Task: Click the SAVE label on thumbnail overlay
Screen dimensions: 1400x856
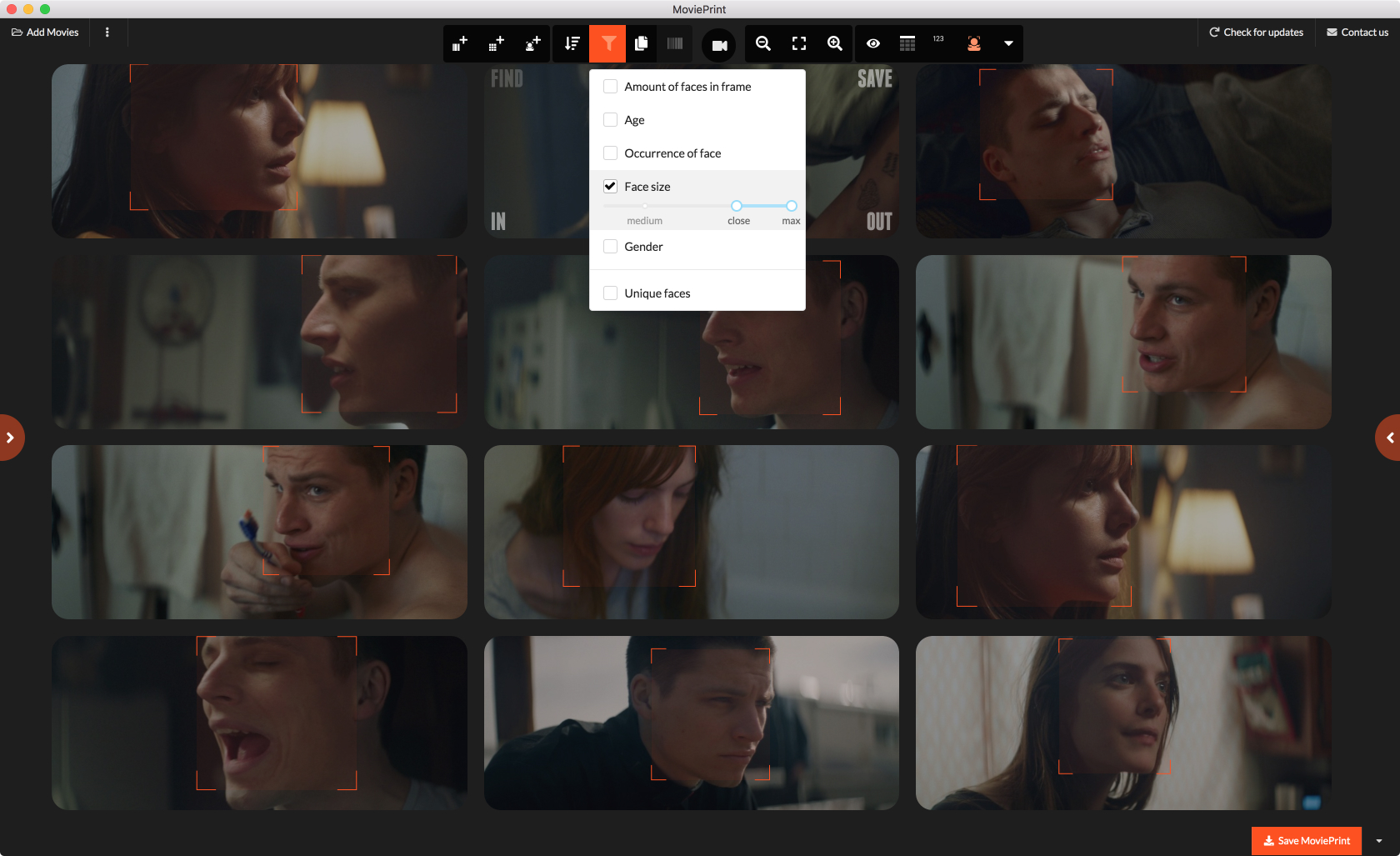Action: 875,79
